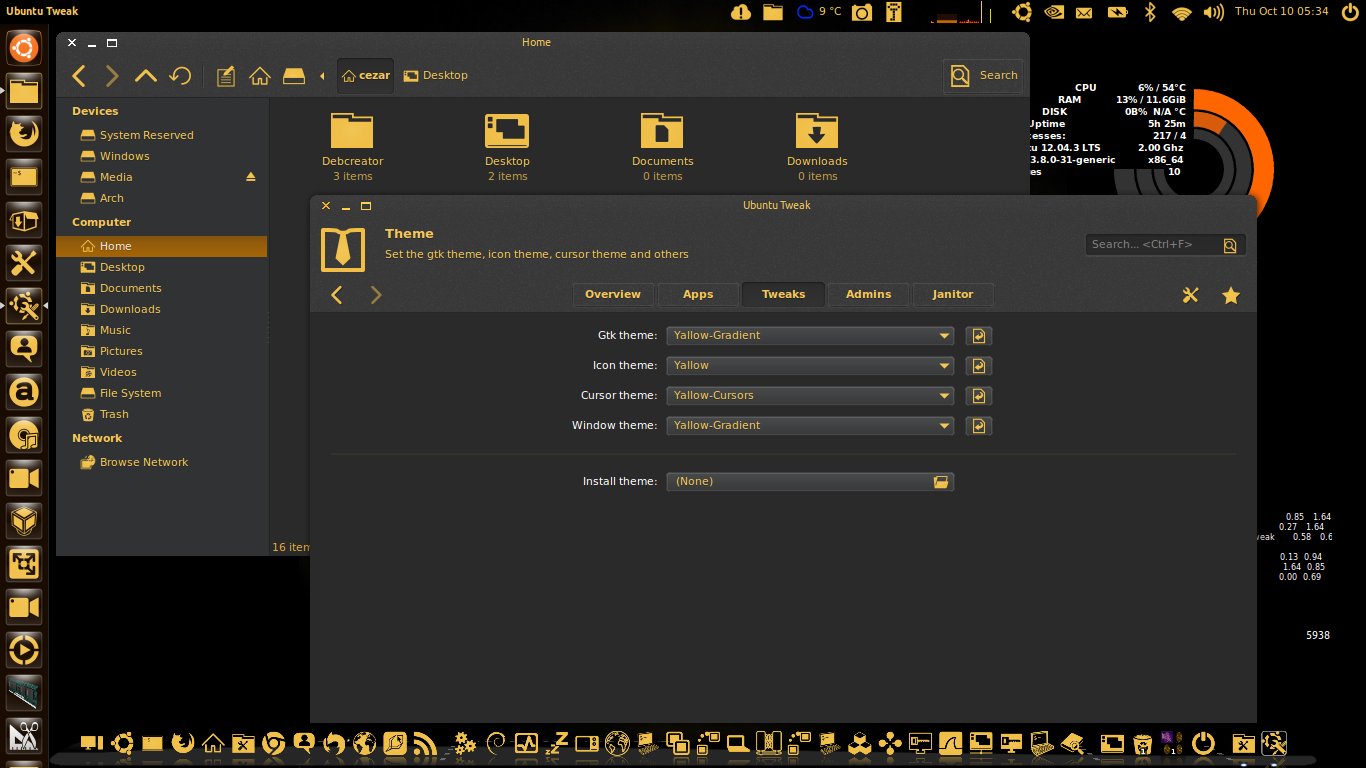Click the edit location icon in file manager
The width and height of the screenshot is (1366, 768).
click(x=226, y=76)
